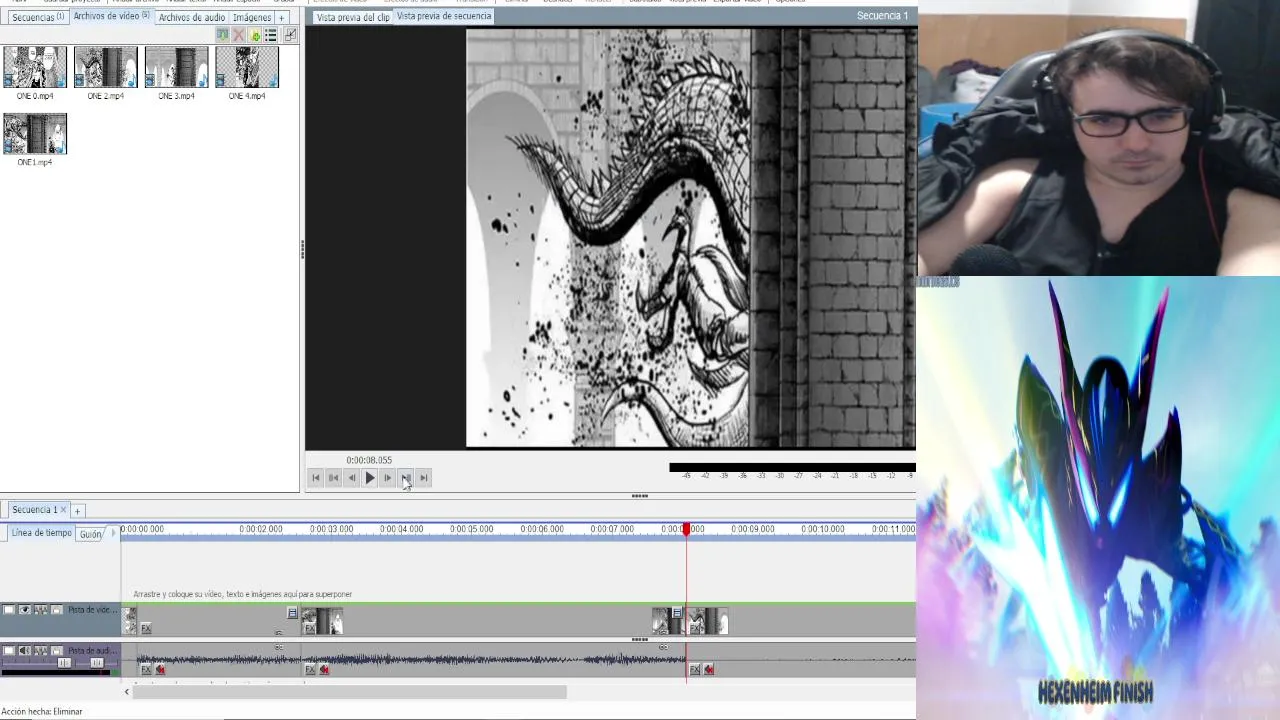Open transition icon before second video clip

pyautogui.click(x=292, y=613)
